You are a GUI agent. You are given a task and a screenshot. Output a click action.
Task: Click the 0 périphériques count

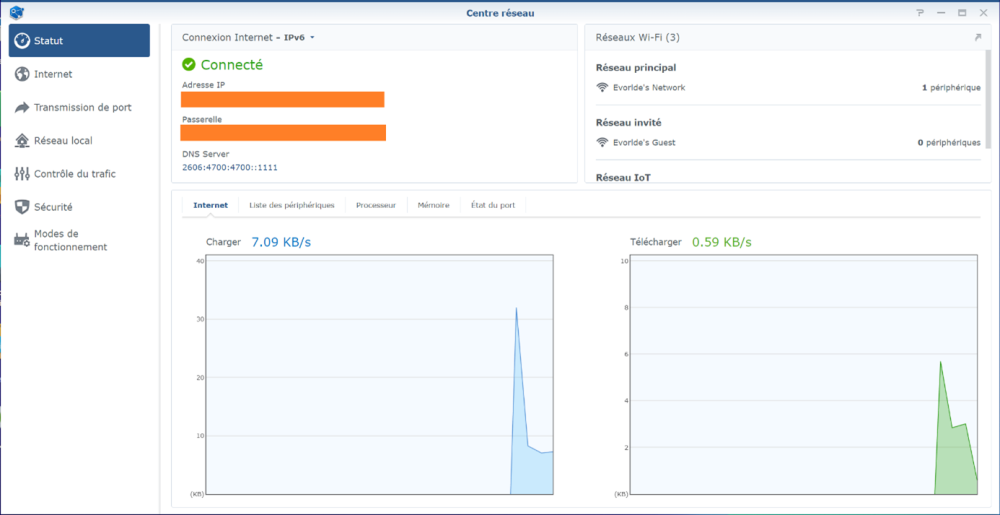pos(949,142)
